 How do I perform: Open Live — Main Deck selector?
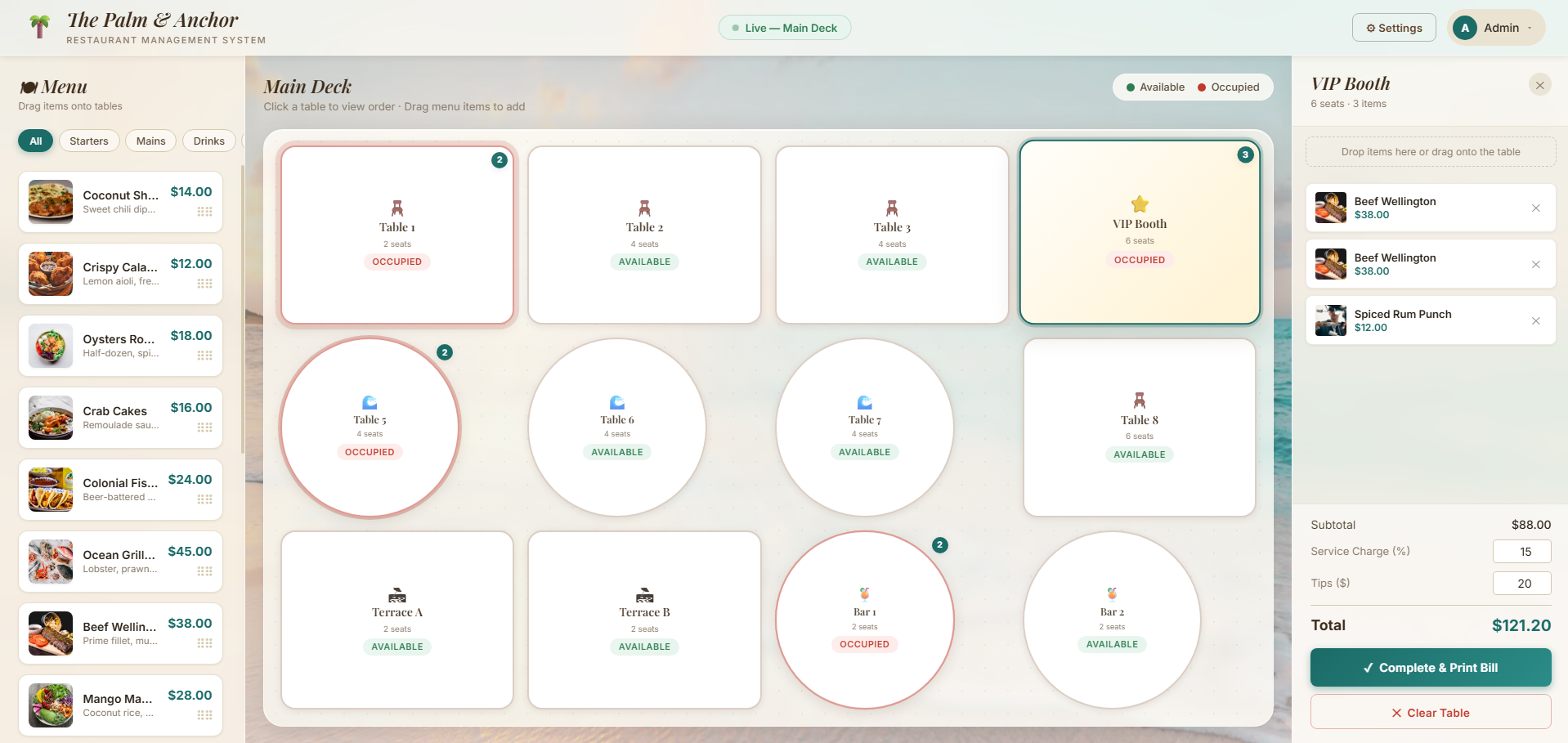(785, 28)
